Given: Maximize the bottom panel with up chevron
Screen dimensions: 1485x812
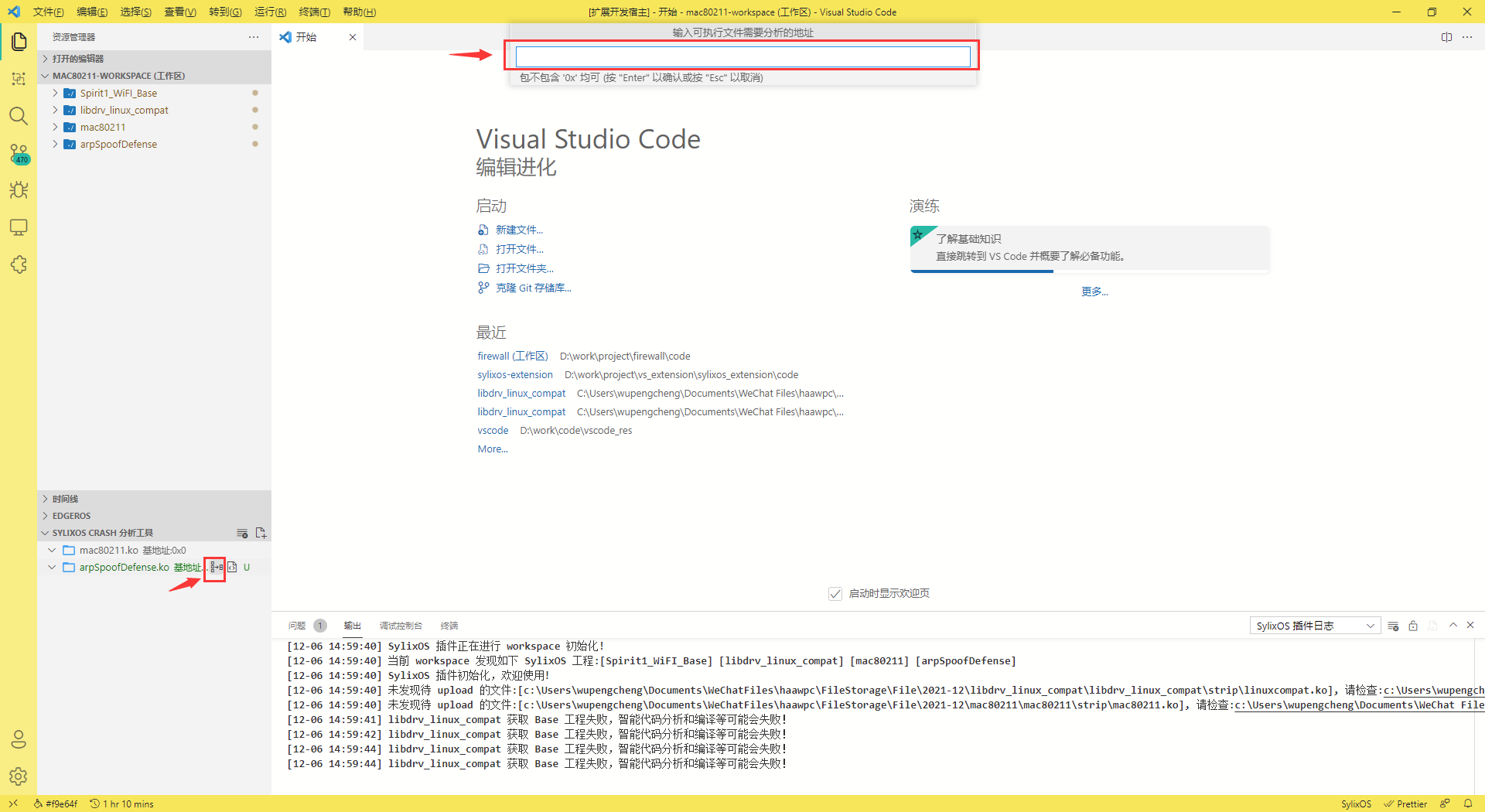Looking at the screenshot, I should coord(1453,625).
